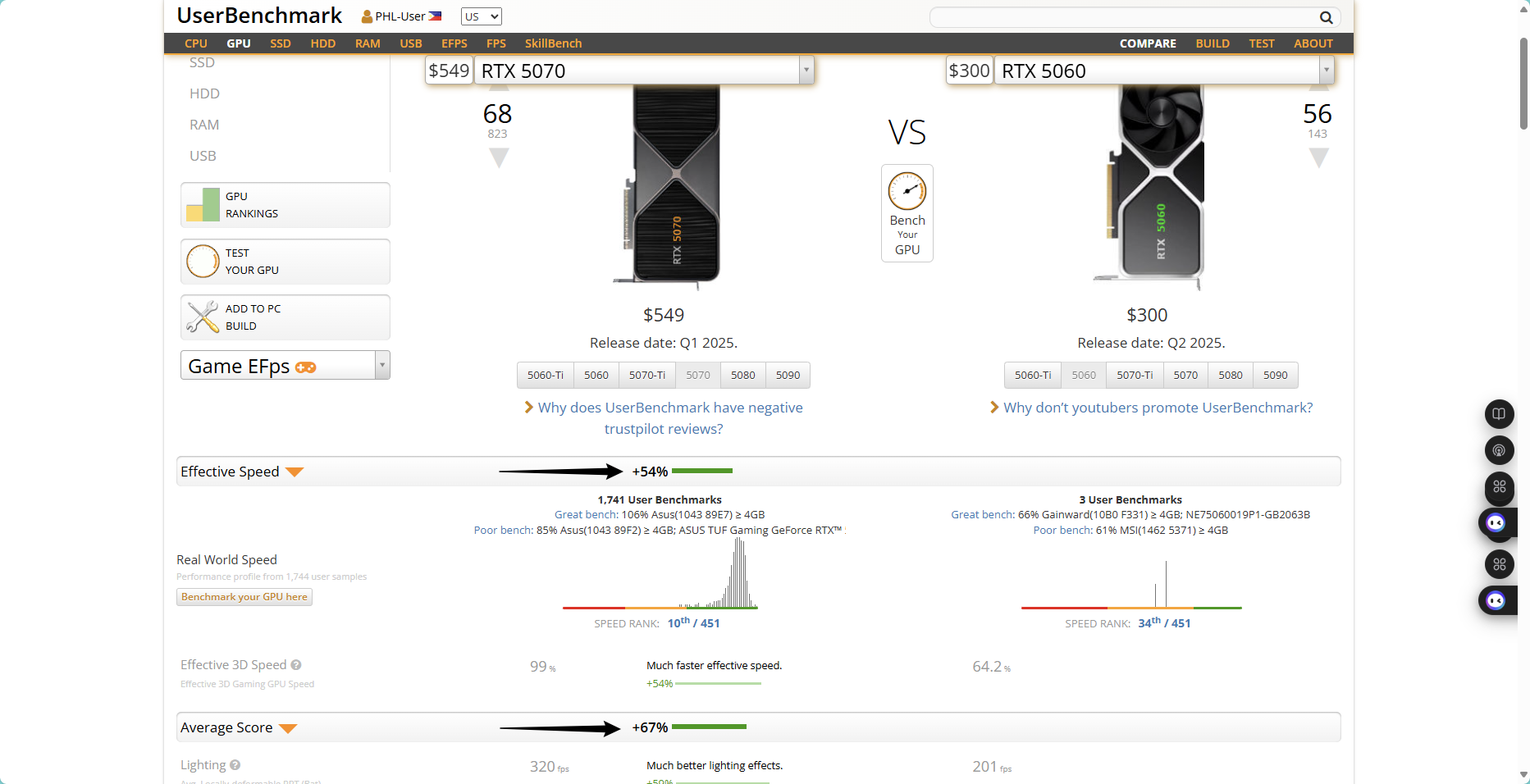Click the +54% effective speed green bar

coord(702,472)
